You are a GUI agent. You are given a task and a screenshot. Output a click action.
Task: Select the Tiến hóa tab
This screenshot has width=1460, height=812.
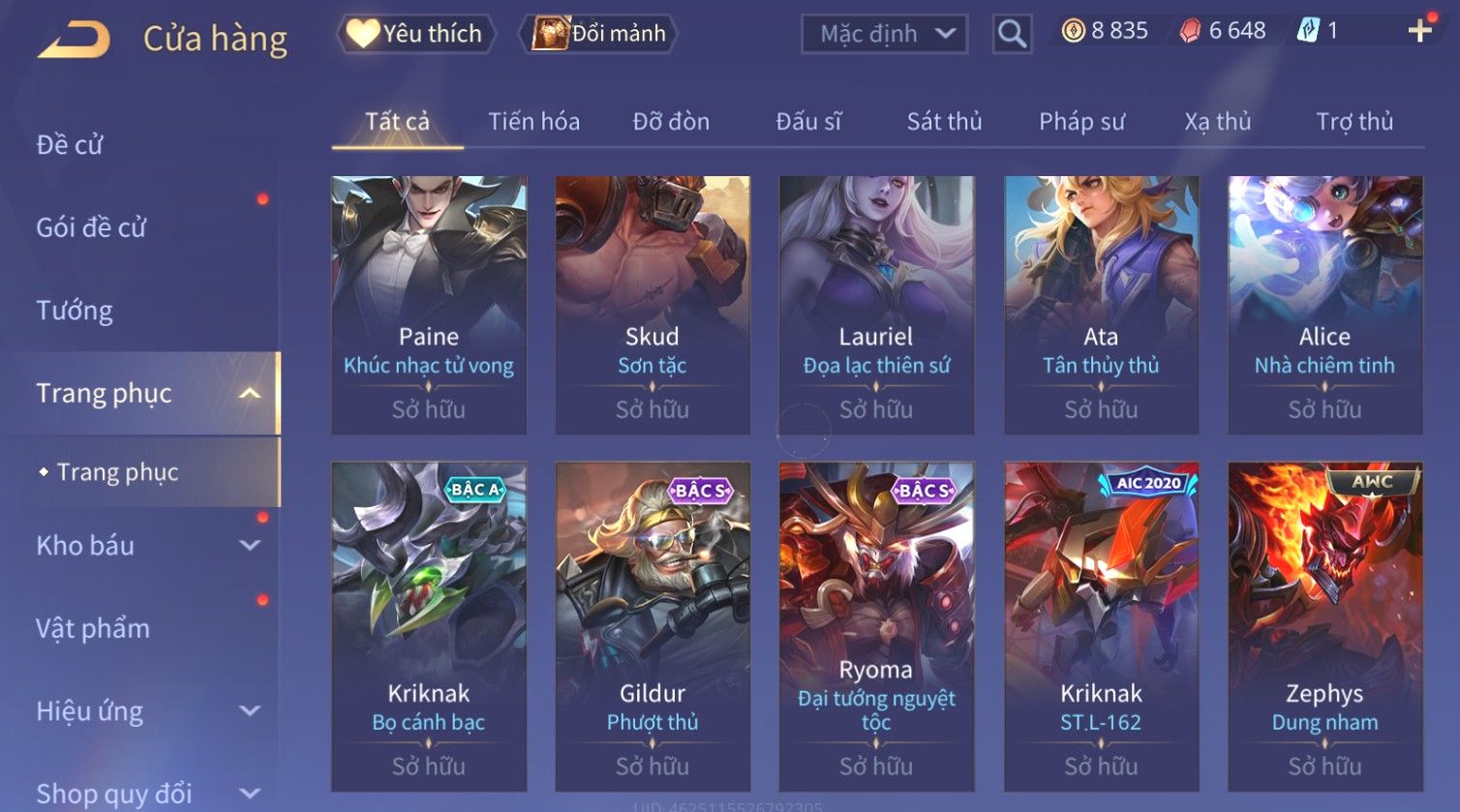(x=533, y=122)
